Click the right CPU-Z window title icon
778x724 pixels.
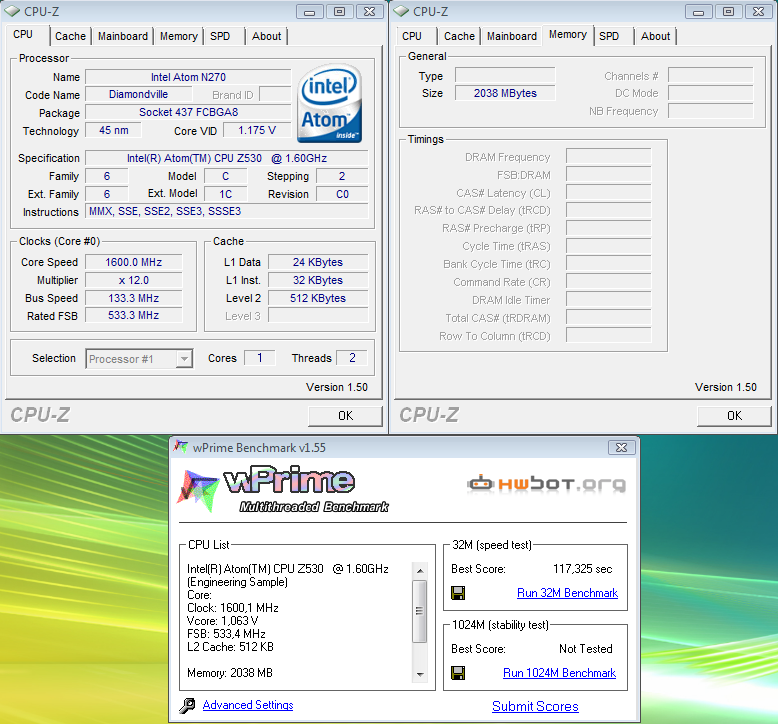[401, 11]
